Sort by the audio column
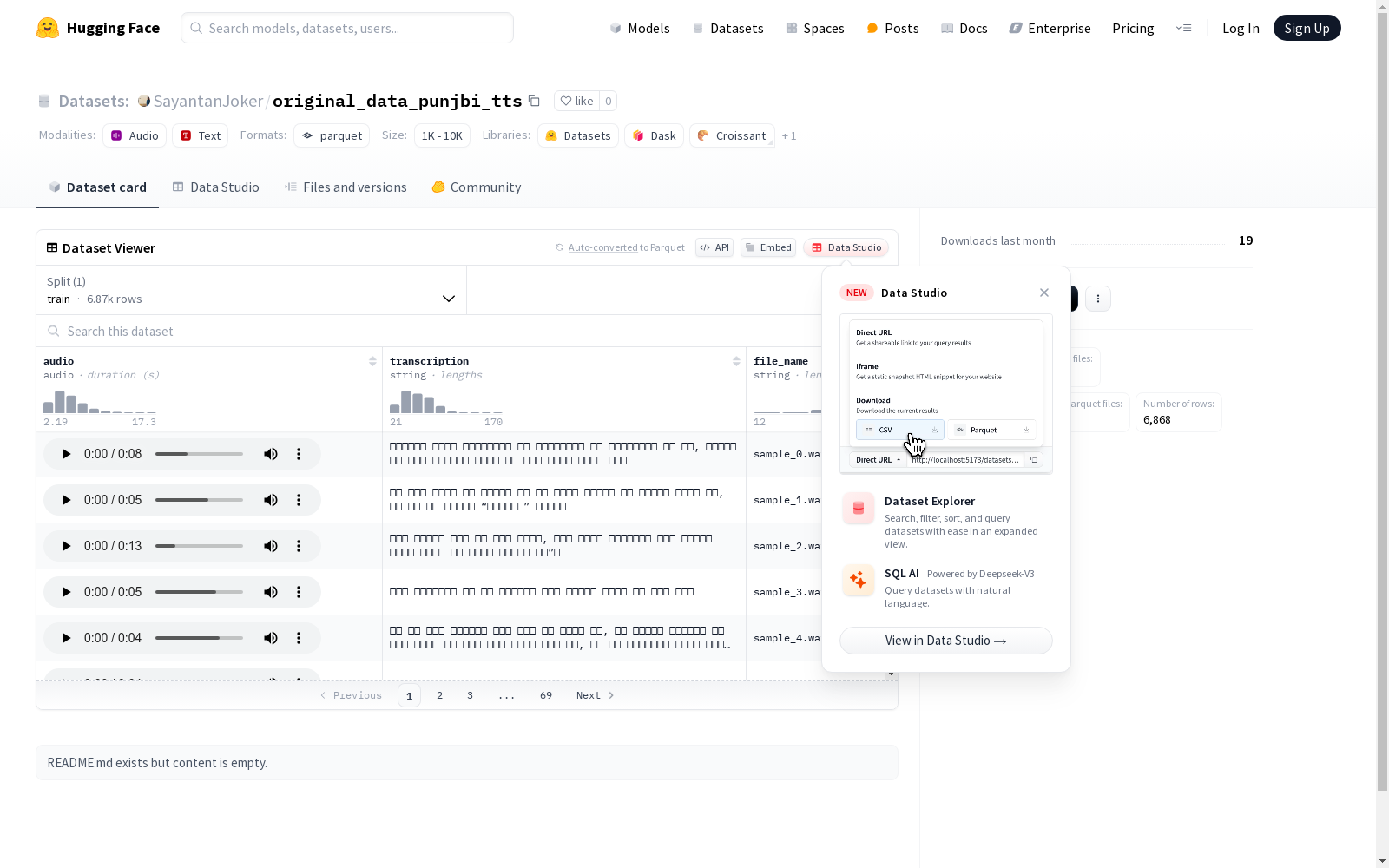1389x868 pixels. (x=372, y=361)
